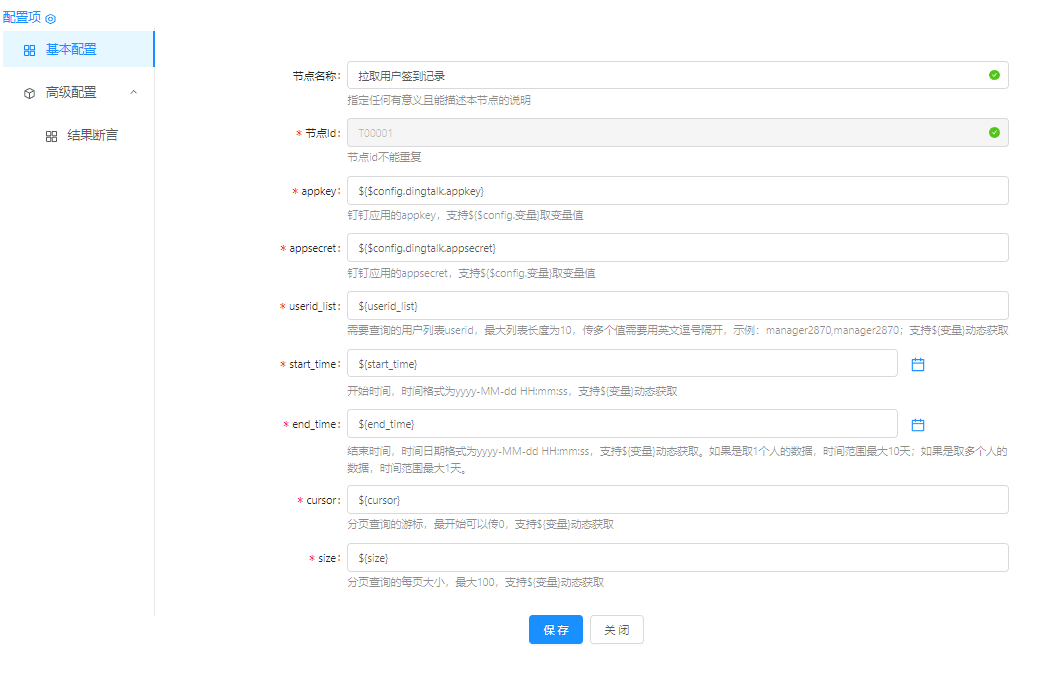1062x683 pixels.
Task: Click the grid icon beside 基本配置
Action: (x=29, y=50)
